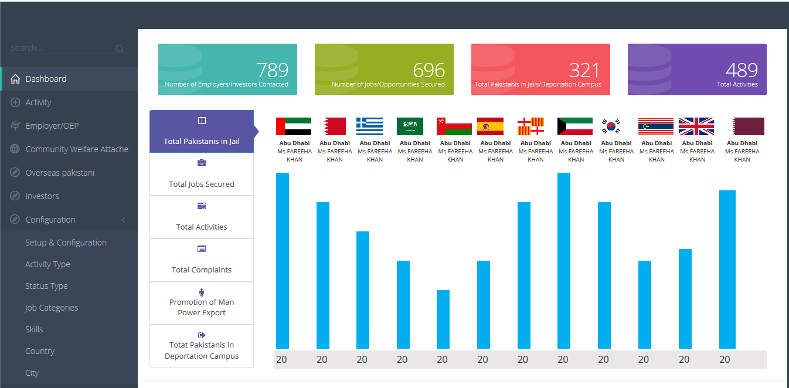
Task: Open Community Welfare Attache menu item
Action: (69, 149)
